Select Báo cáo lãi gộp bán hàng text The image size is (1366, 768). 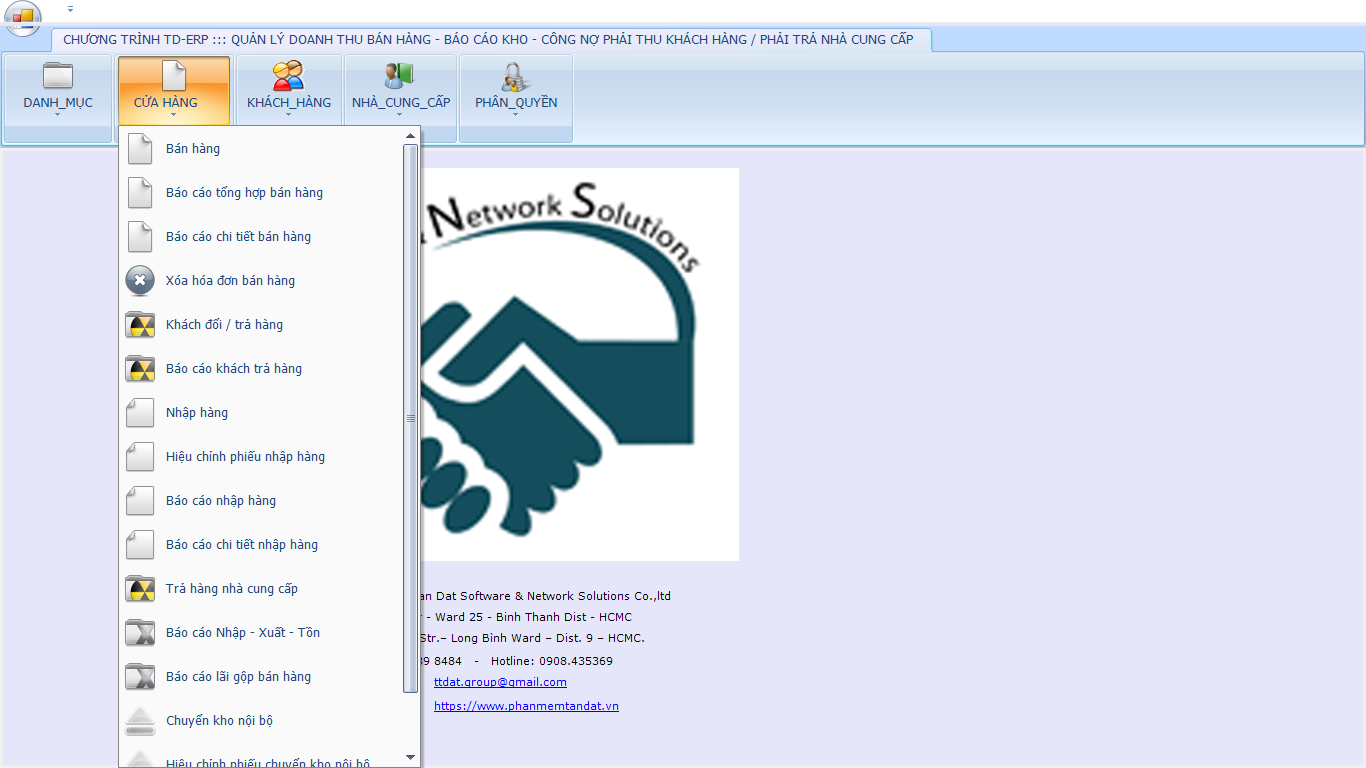point(238,677)
